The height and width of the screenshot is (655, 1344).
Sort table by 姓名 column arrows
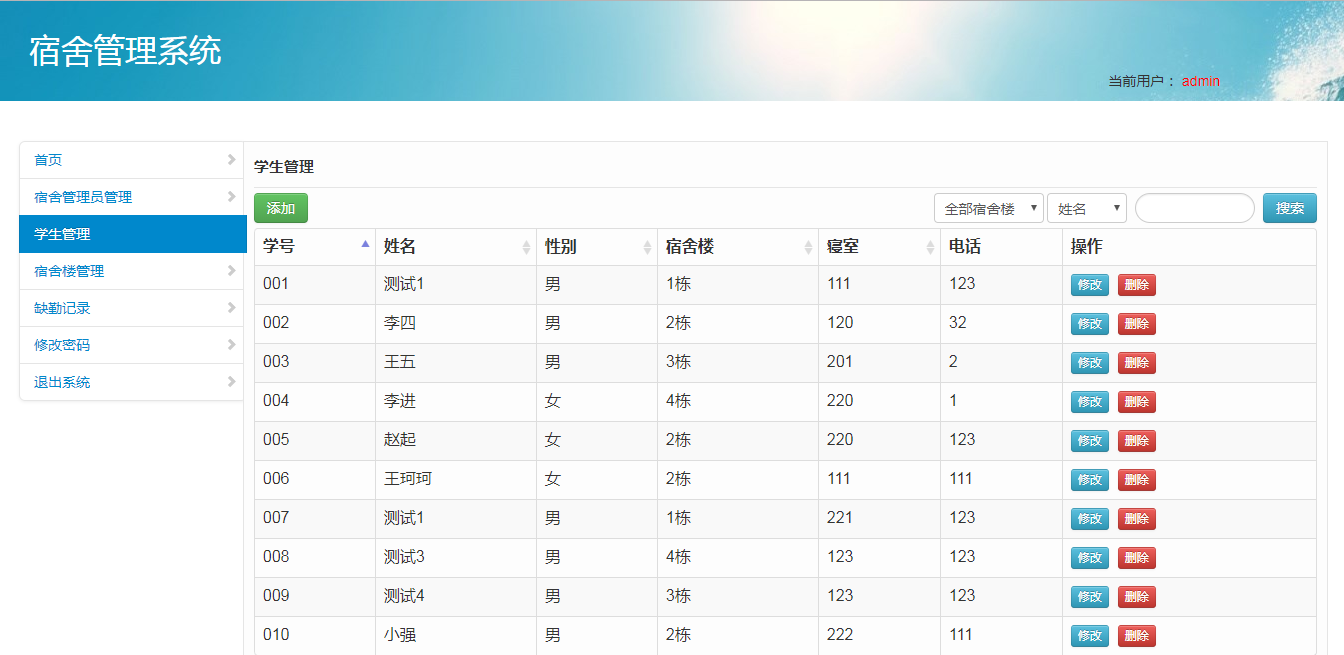click(526, 247)
